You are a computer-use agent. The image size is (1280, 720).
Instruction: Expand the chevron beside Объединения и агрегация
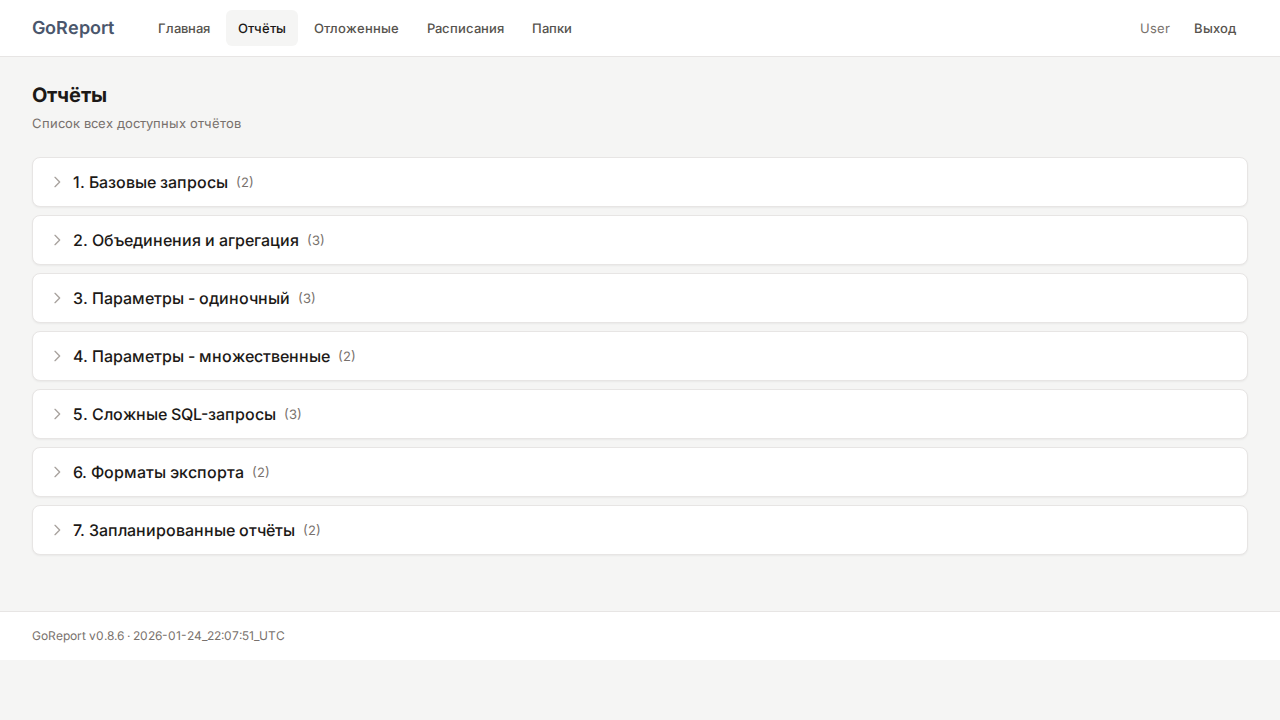[x=57, y=240]
